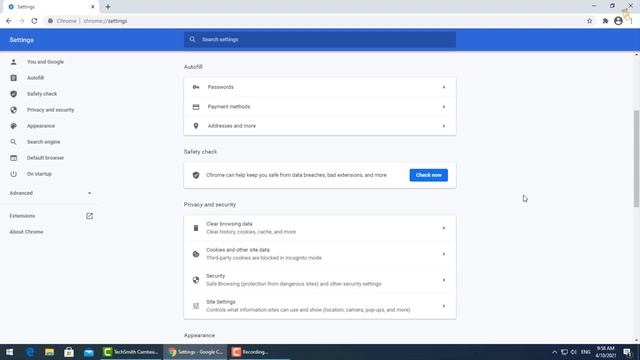This screenshot has width=640, height=360.
Task: Show hidden system tray icons
Action: pos(554,352)
